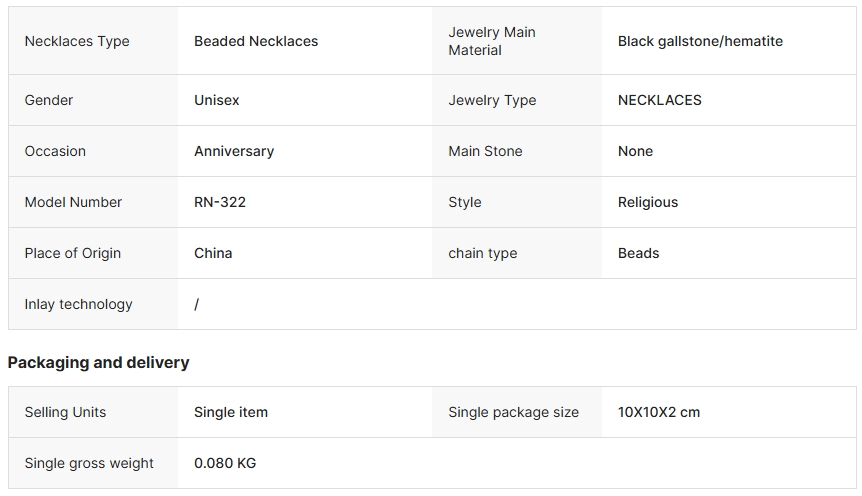Click the 'Gender' attribute label
The height and width of the screenshot is (496, 862).
coord(49,100)
